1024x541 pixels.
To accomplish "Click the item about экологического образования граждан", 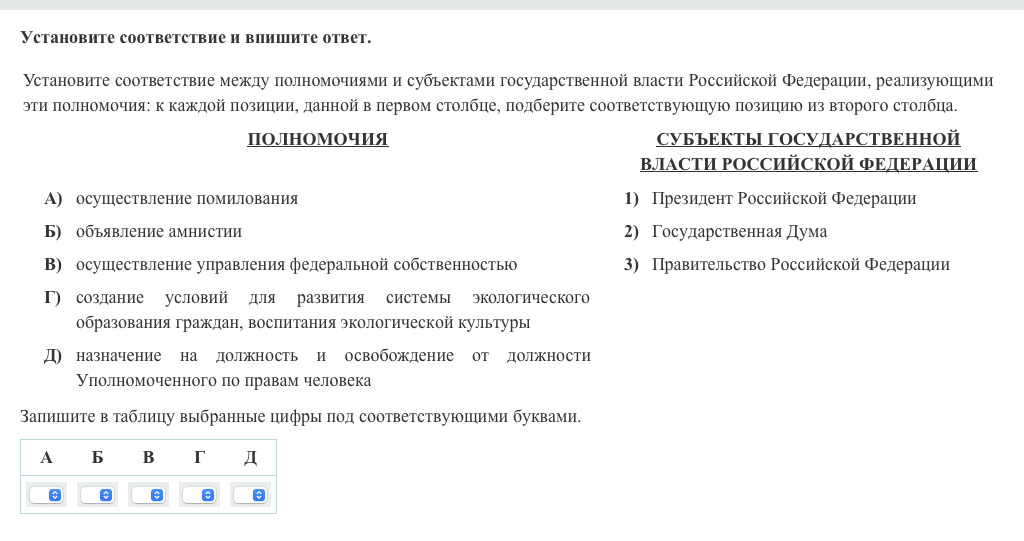I will [x=332, y=310].
